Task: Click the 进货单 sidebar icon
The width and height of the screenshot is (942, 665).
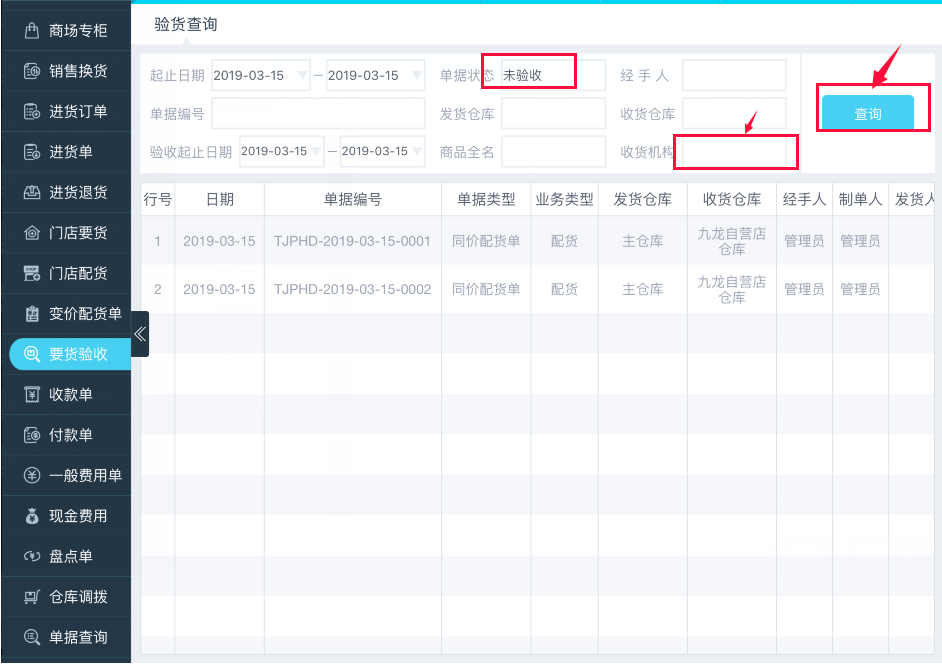Action: pos(32,152)
